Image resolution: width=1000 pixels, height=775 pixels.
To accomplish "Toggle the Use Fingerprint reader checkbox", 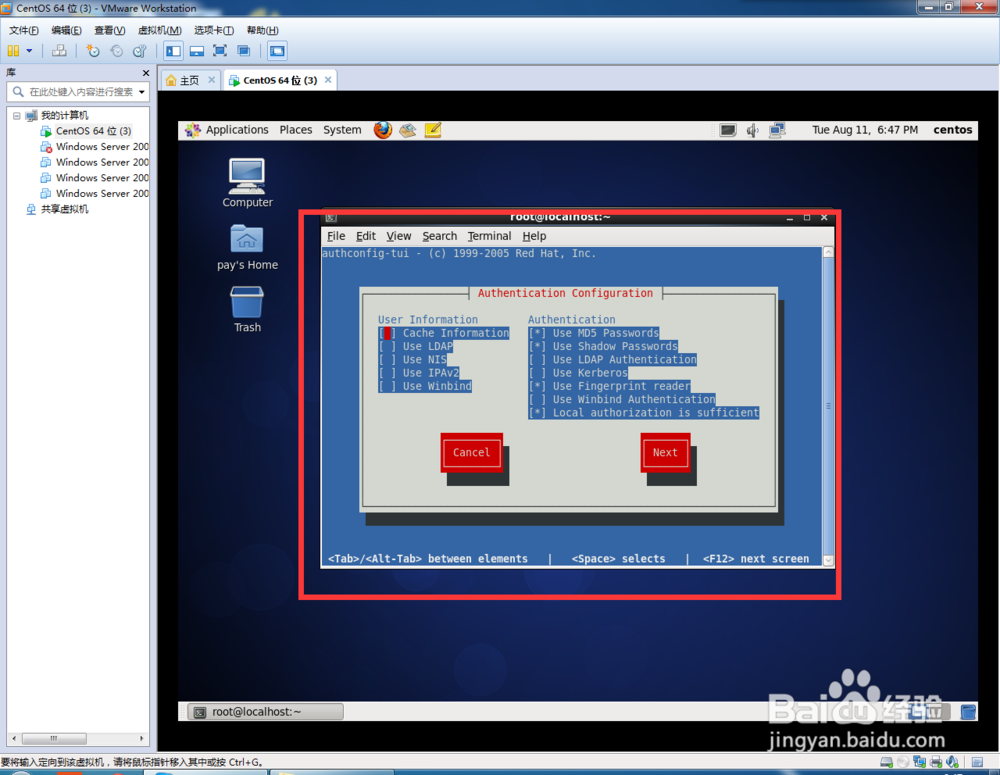I will click(537, 386).
